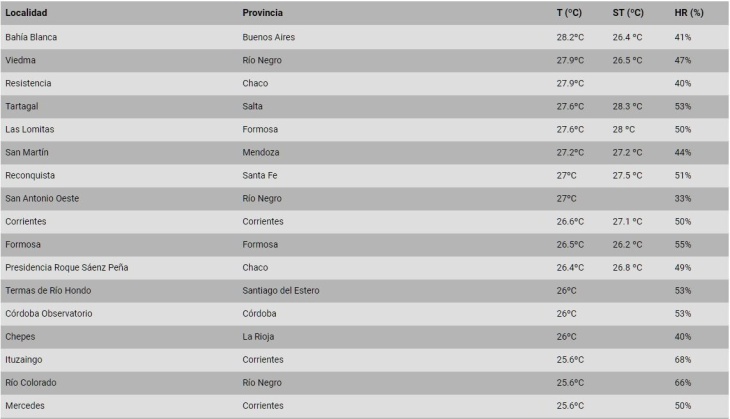Select the Las Lomitas row
This screenshot has height=419, width=730.
point(365,129)
